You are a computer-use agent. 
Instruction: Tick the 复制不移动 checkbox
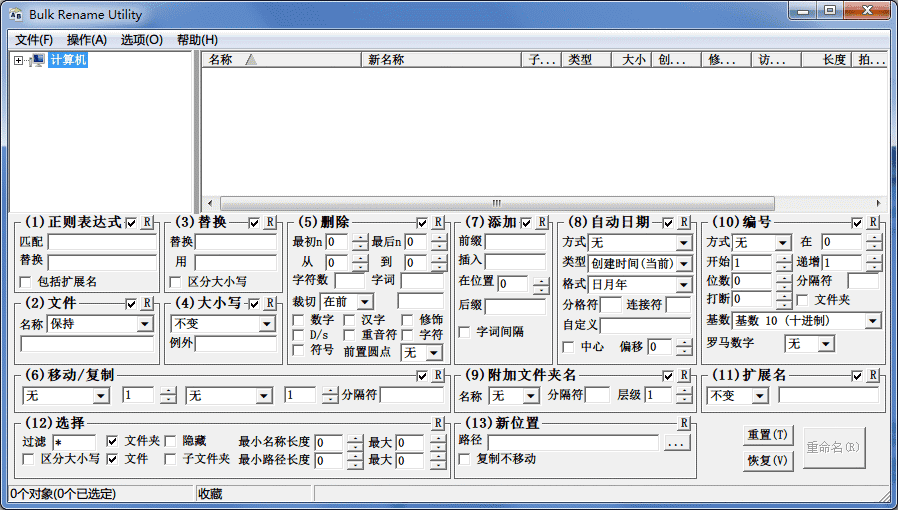pos(465,459)
